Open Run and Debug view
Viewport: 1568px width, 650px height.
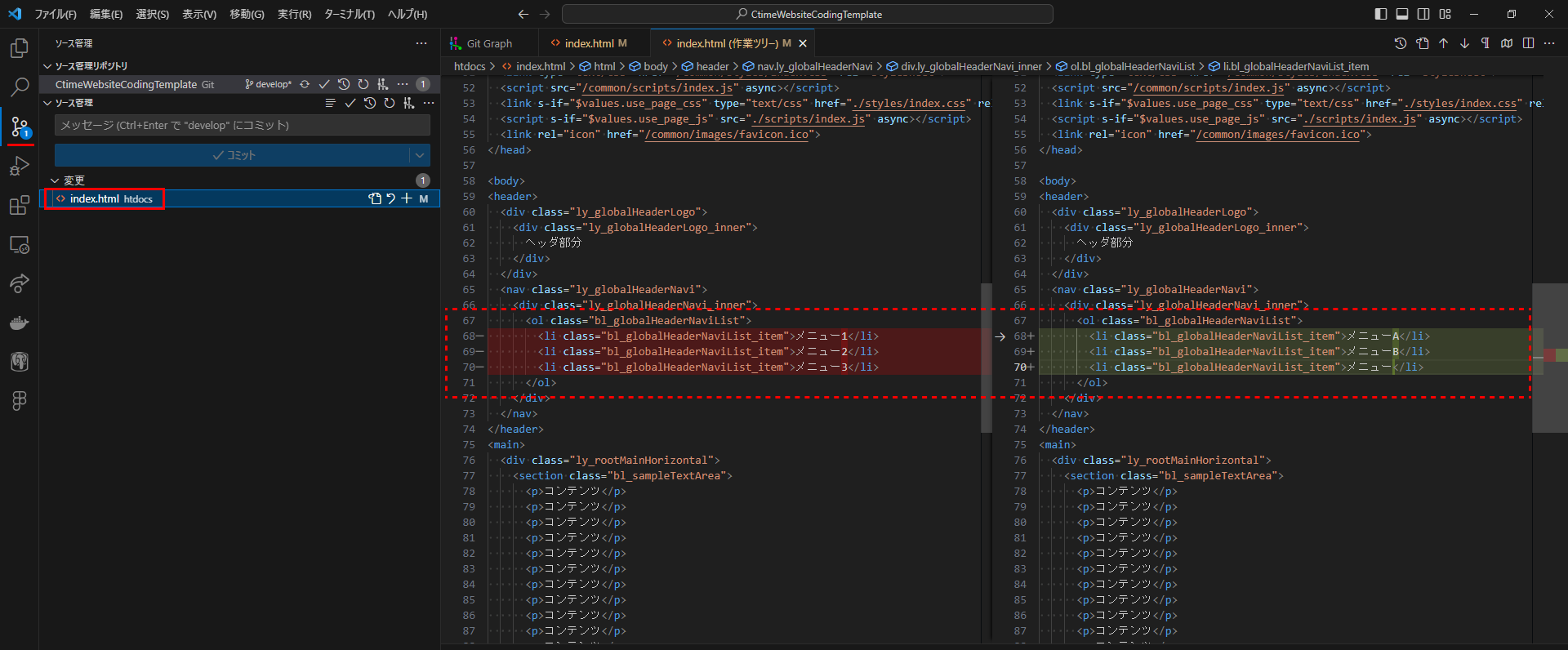[20, 167]
